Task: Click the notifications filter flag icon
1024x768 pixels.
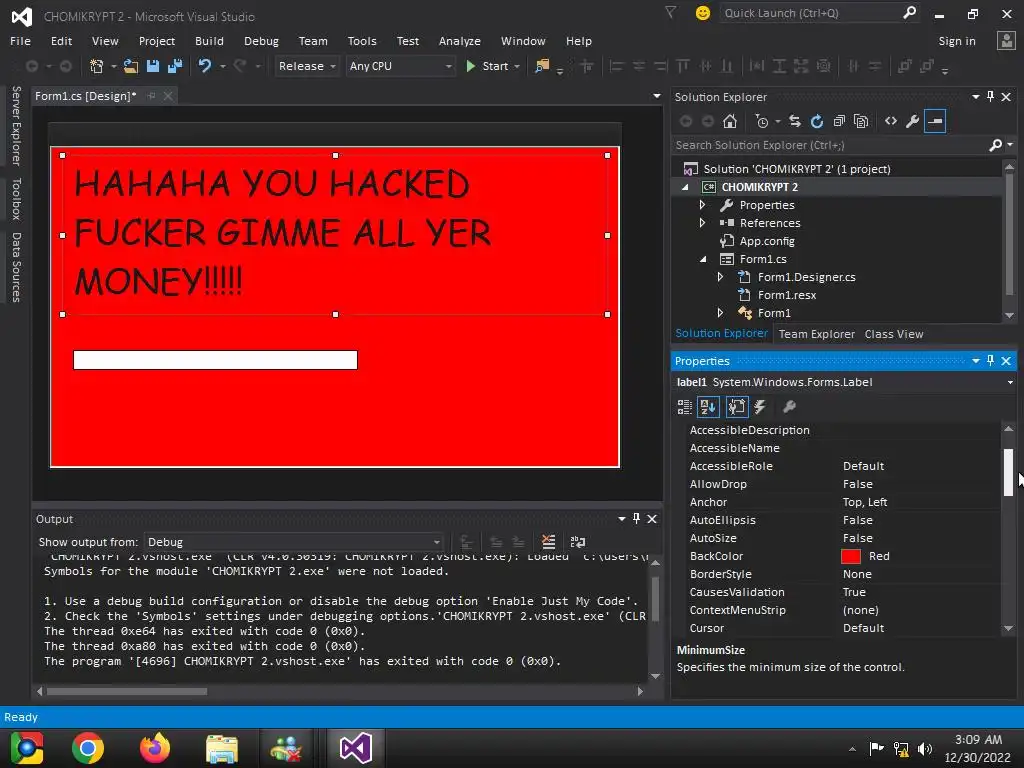Action: (x=671, y=12)
